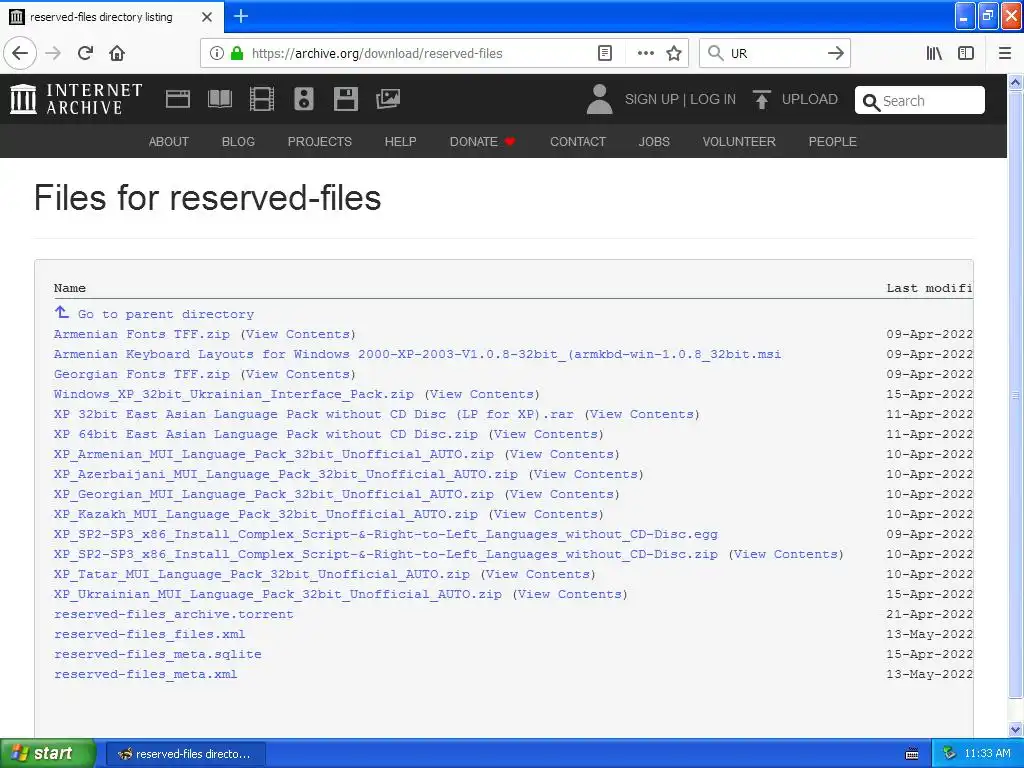Download reserved-files_archive.torrent

tap(174, 614)
